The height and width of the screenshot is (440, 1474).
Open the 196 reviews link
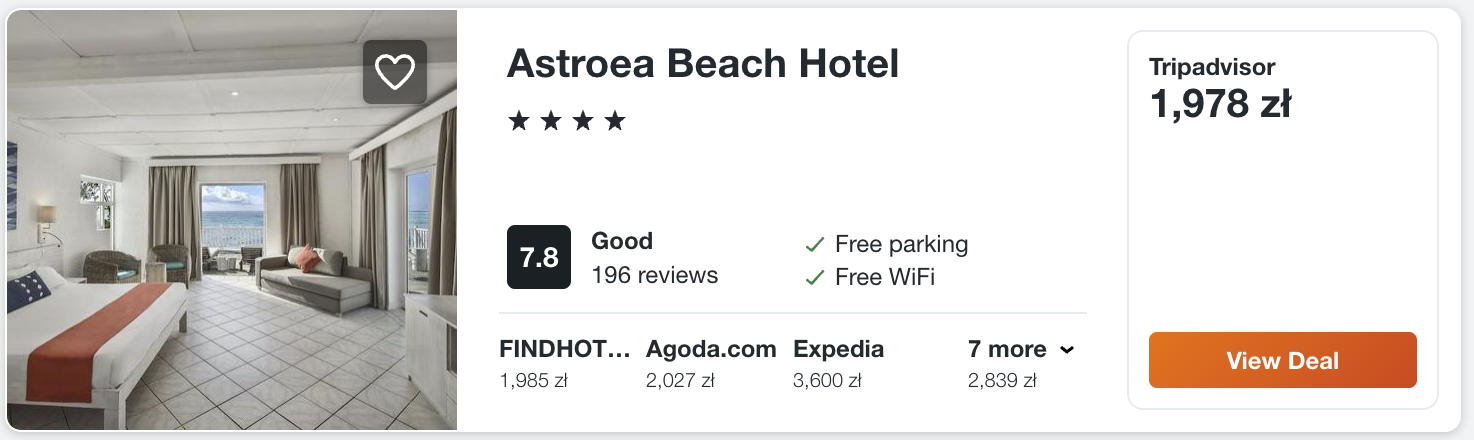click(x=654, y=275)
